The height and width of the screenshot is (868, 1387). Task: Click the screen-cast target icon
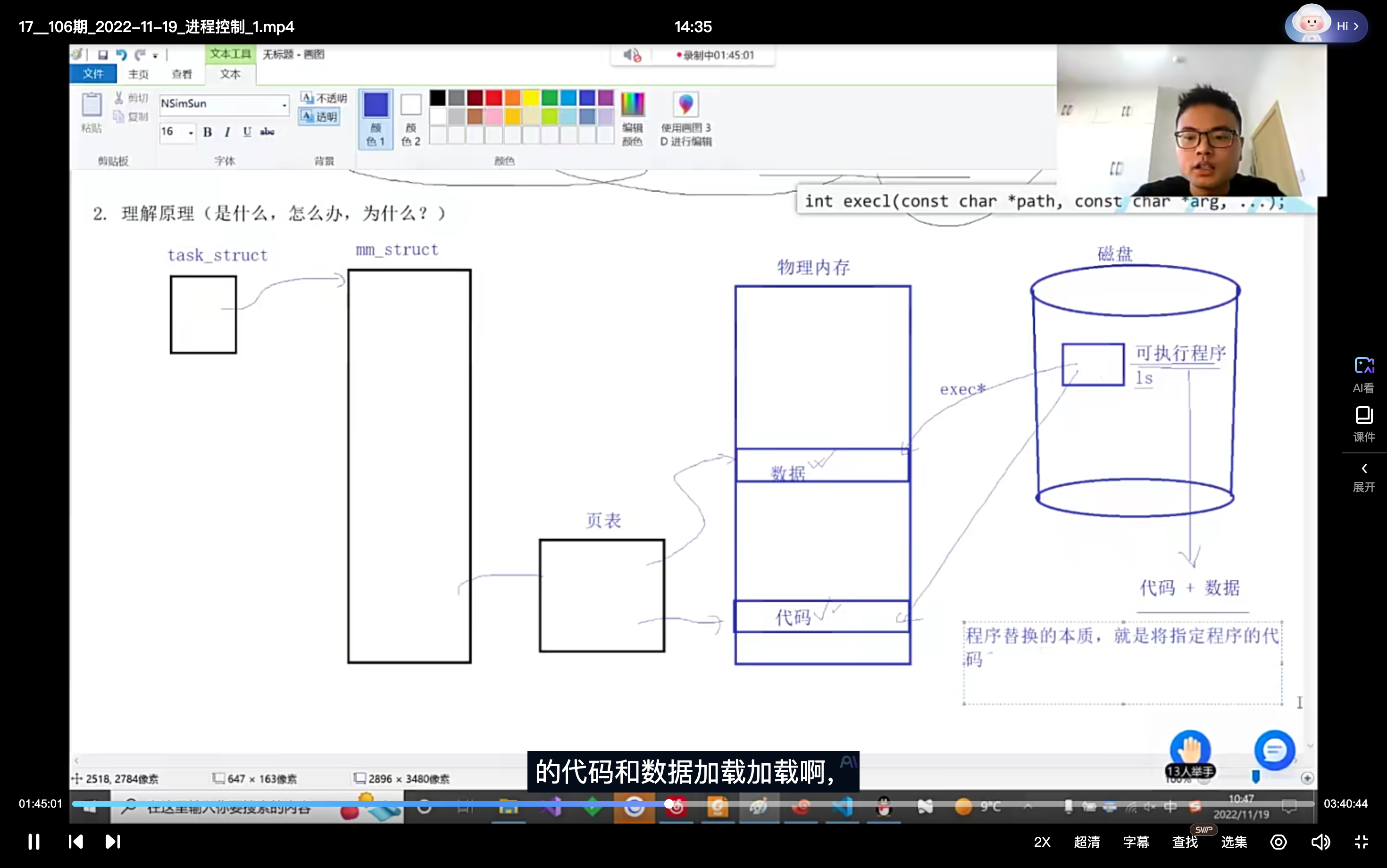click(1278, 842)
